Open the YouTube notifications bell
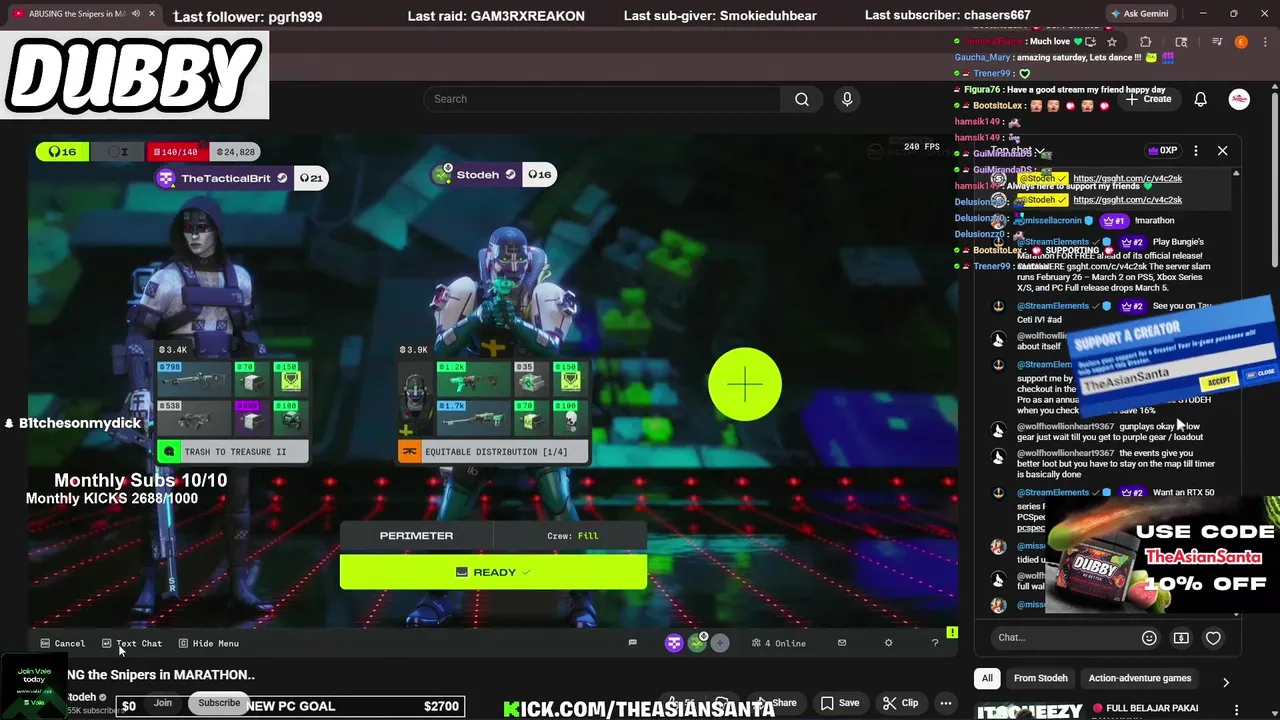 [x=1200, y=99]
